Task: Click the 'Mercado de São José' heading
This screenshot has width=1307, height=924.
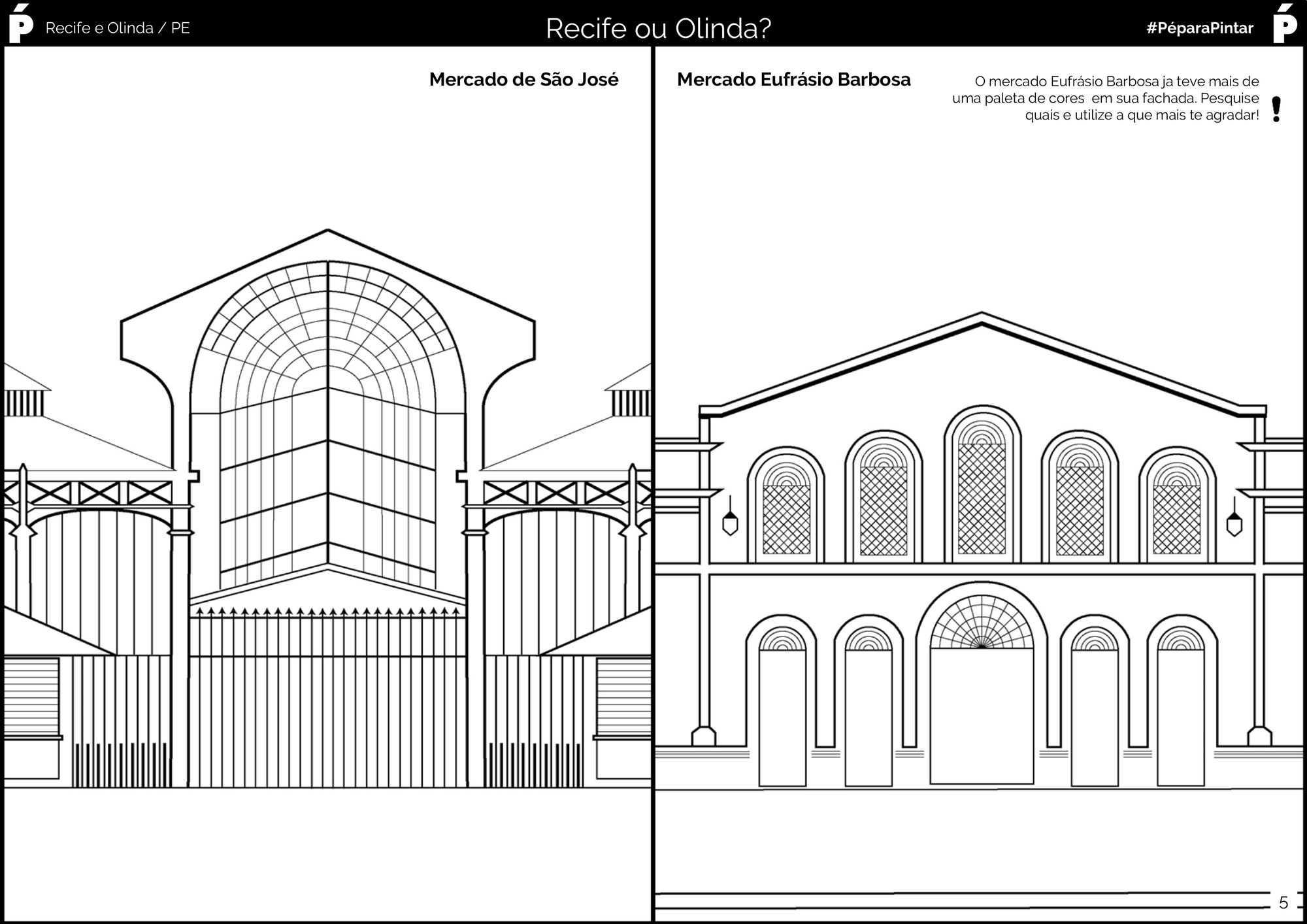Action: (x=523, y=80)
